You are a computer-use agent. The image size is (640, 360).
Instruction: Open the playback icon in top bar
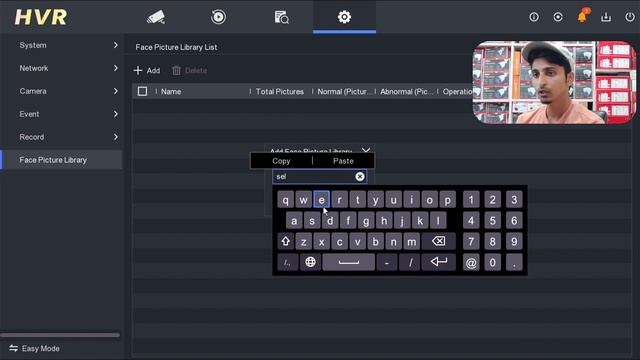(218, 17)
